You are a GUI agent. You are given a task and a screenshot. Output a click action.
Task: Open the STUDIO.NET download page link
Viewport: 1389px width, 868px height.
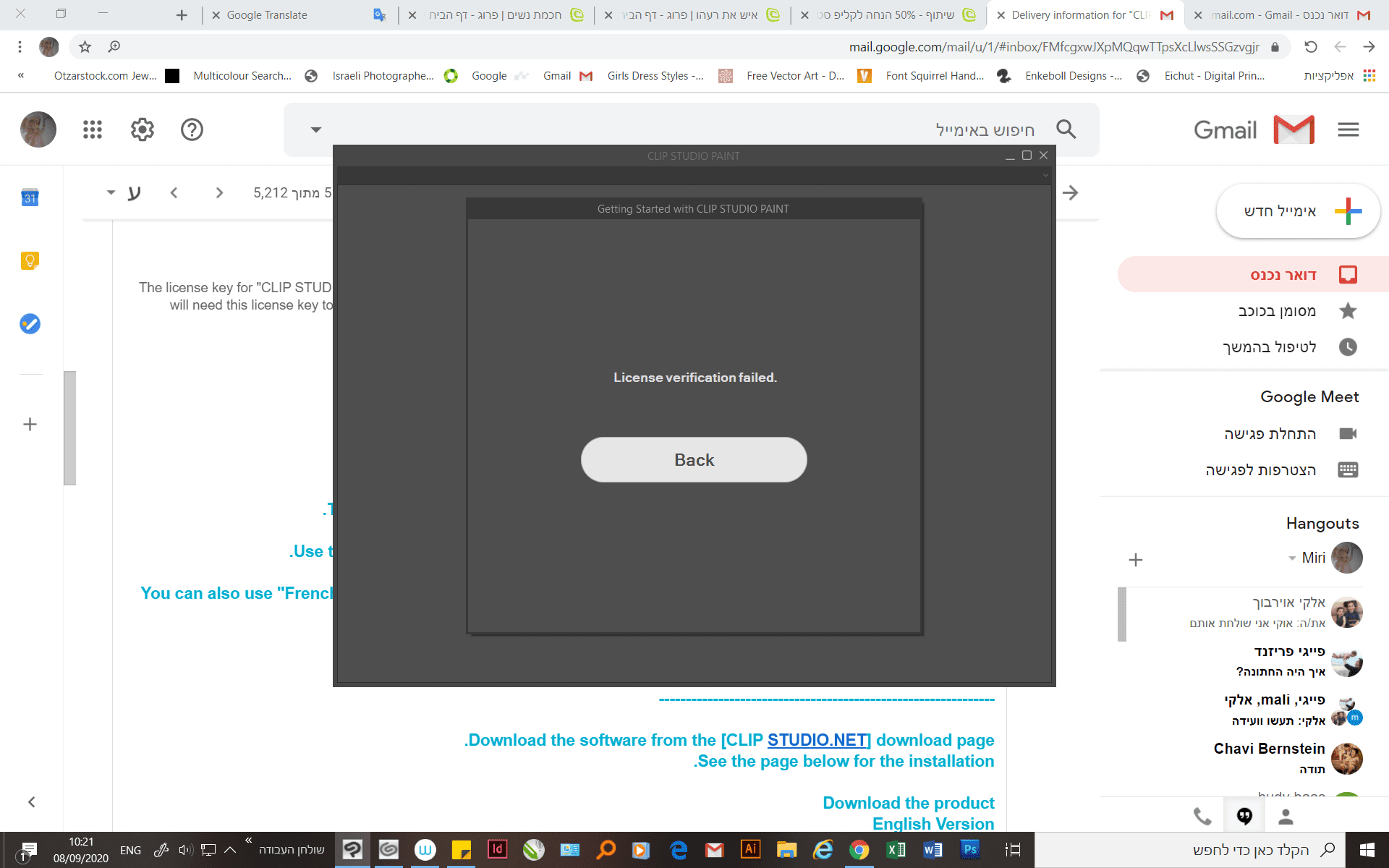(x=818, y=740)
